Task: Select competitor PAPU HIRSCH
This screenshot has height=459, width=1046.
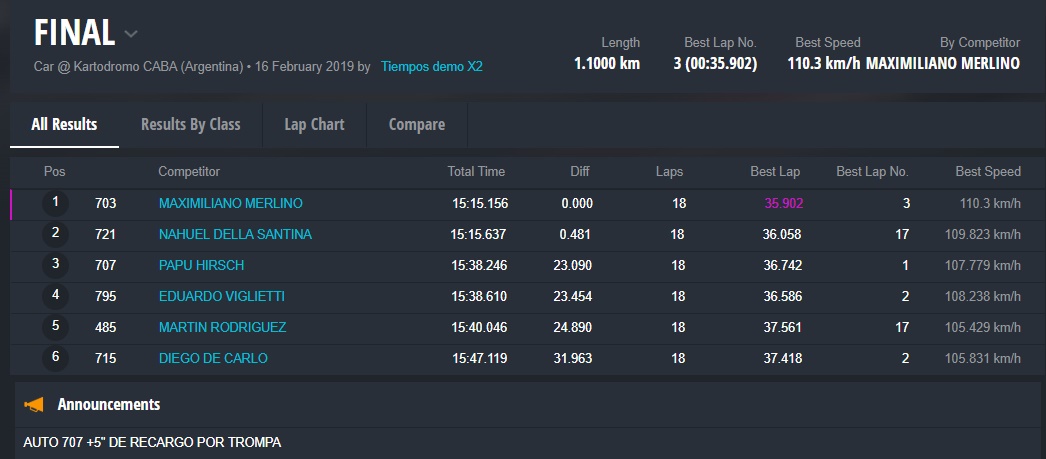Action: click(201, 265)
